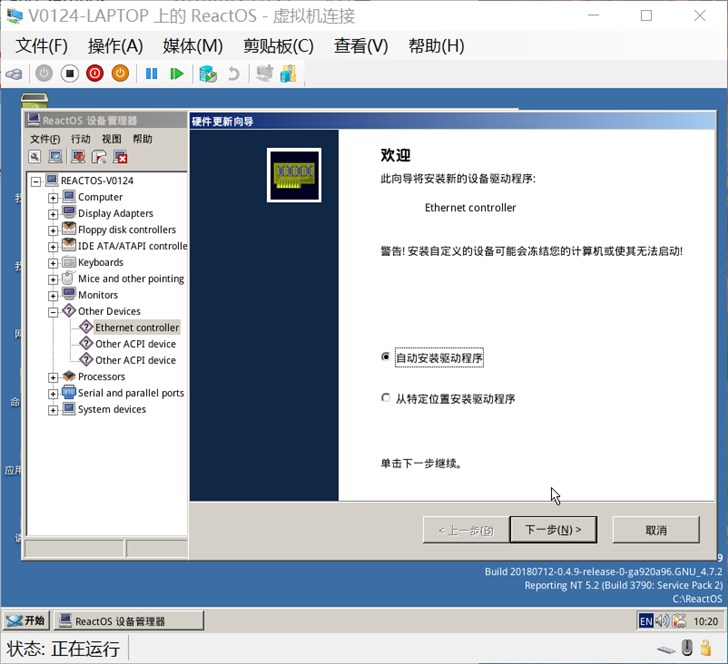Viewport: 728px width, 664px height.
Task: Click the recycle bin desktop icon
Action: (x=34, y=100)
